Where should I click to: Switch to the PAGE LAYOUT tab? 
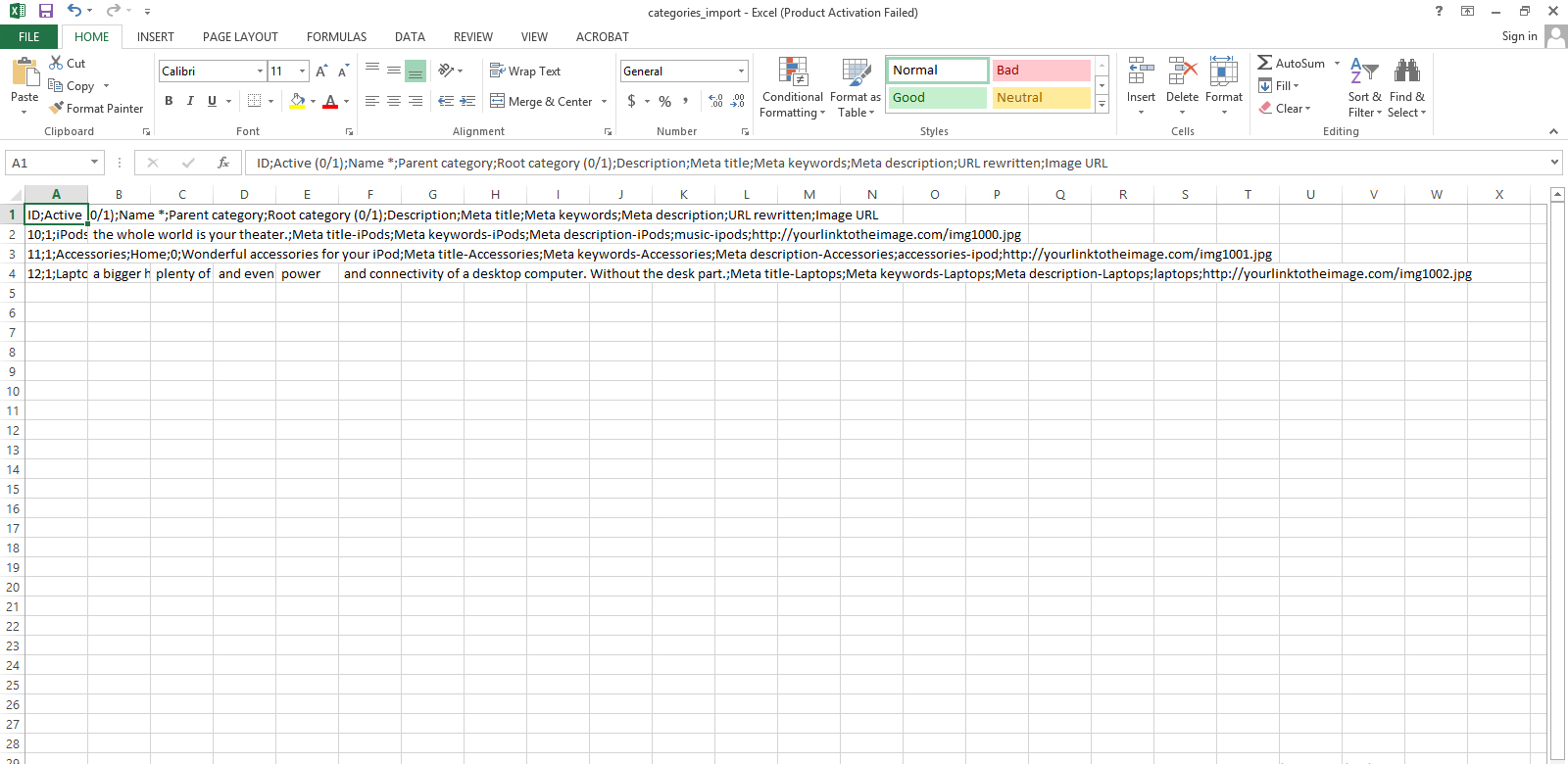240,36
